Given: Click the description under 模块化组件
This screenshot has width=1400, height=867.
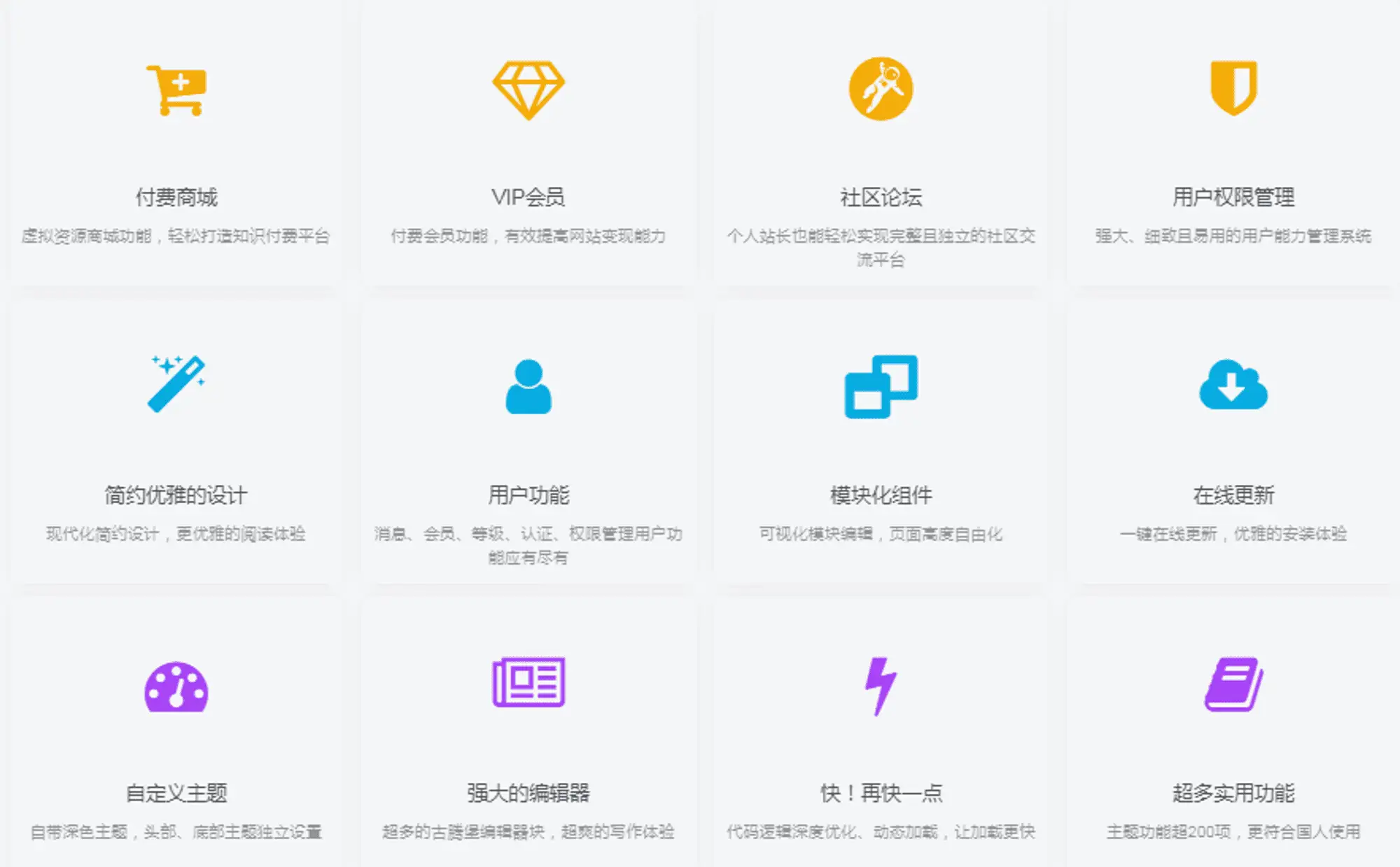Looking at the screenshot, I should pos(881,535).
